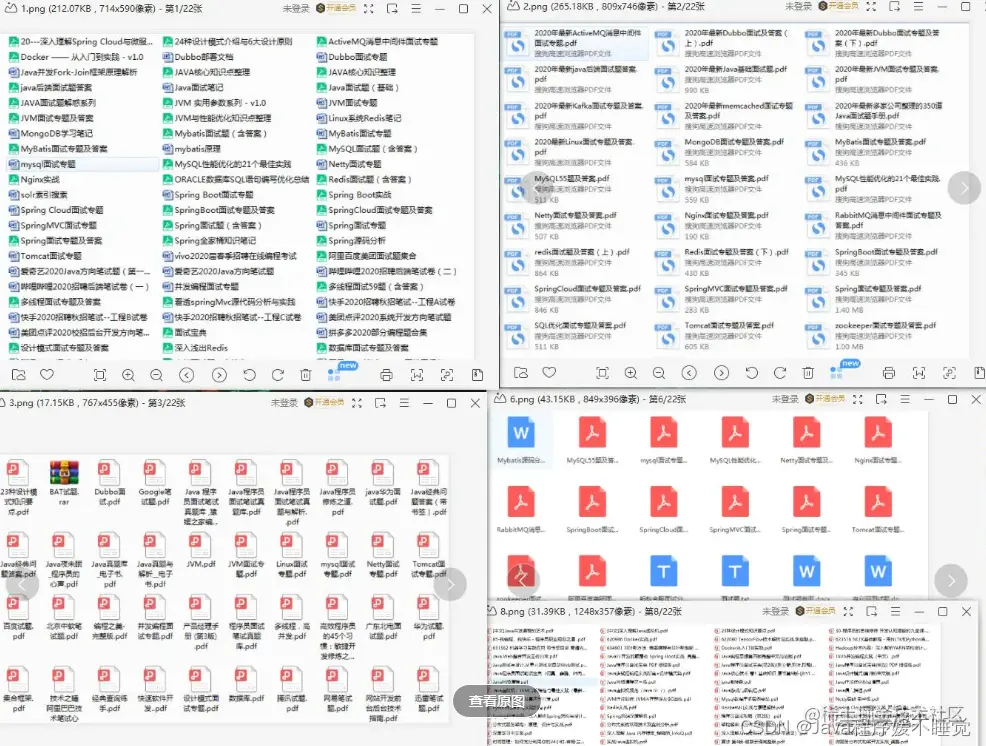Click 未登录 in the 1.png window
The width and height of the screenshot is (986, 746).
(x=296, y=9)
